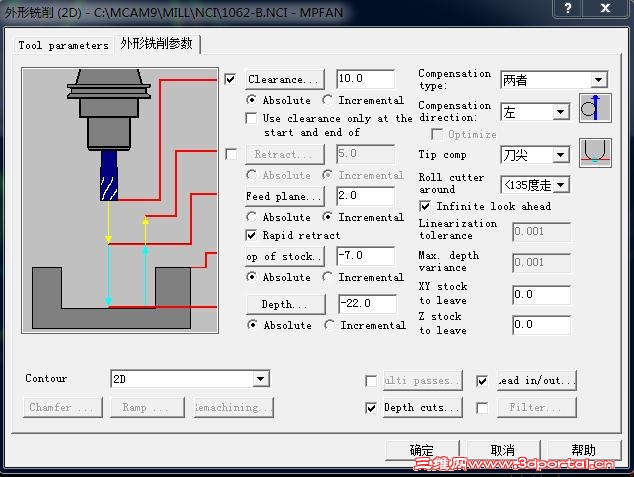Select Absolute for Depth
The width and height of the screenshot is (634, 477).
pyautogui.click(x=252, y=325)
